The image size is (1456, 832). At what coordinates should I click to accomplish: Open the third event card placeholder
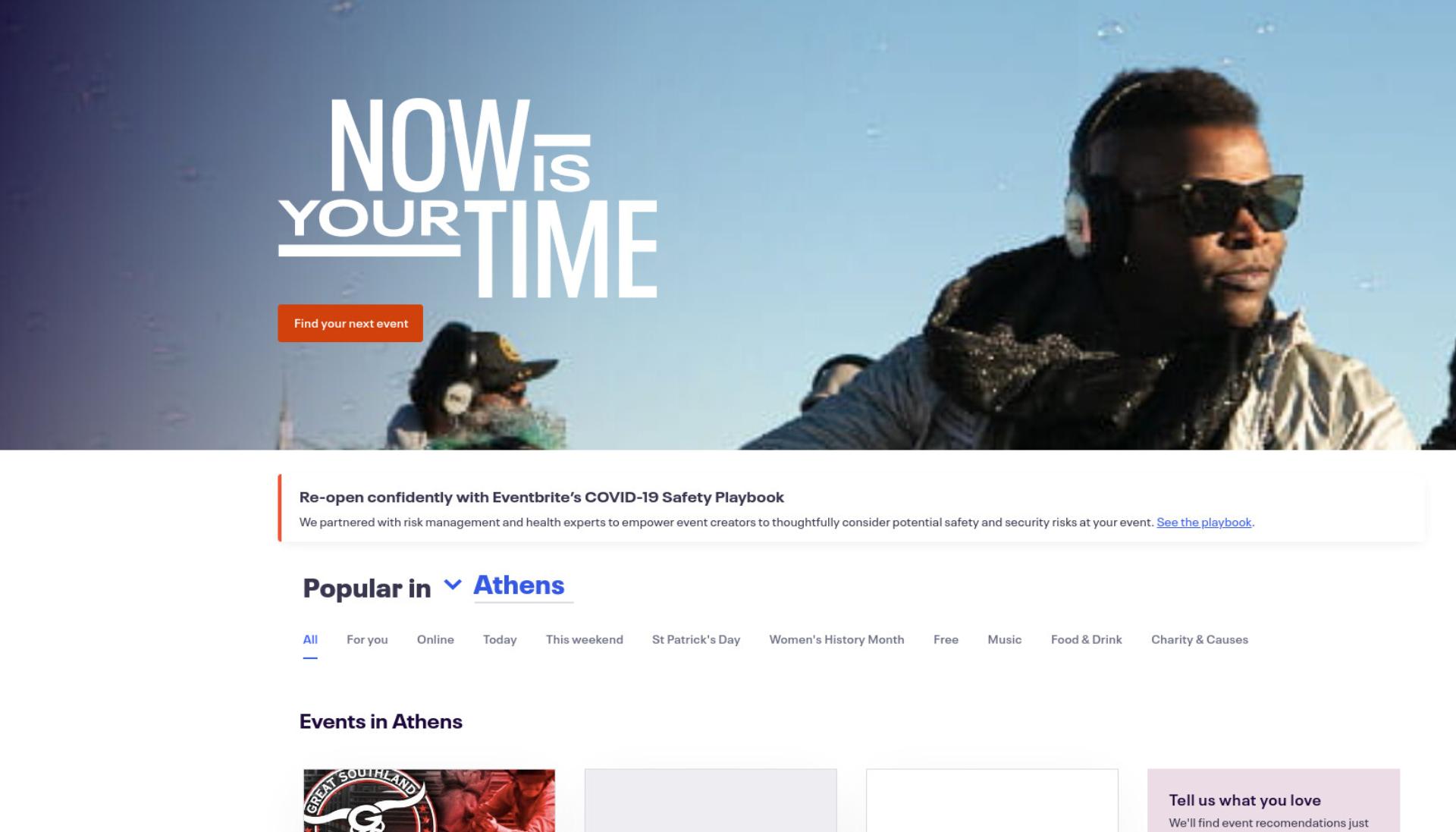pos(992,800)
